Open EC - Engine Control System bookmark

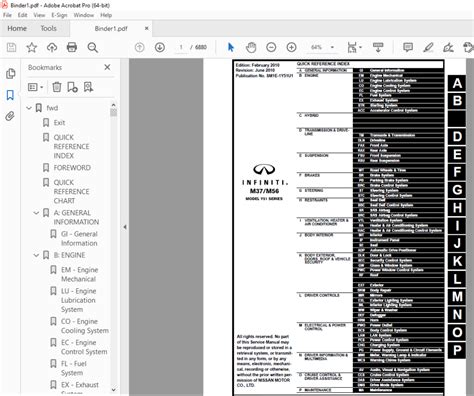click(84, 347)
